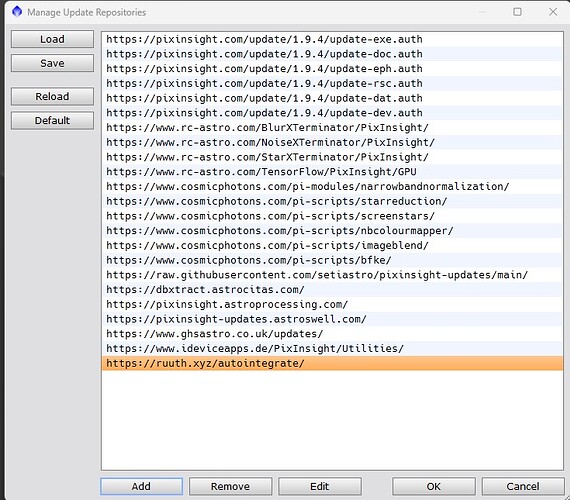This screenshot has width=570, height=500.
Task: Maximize the Manage Update Repositories window
Action: (517, 12)
